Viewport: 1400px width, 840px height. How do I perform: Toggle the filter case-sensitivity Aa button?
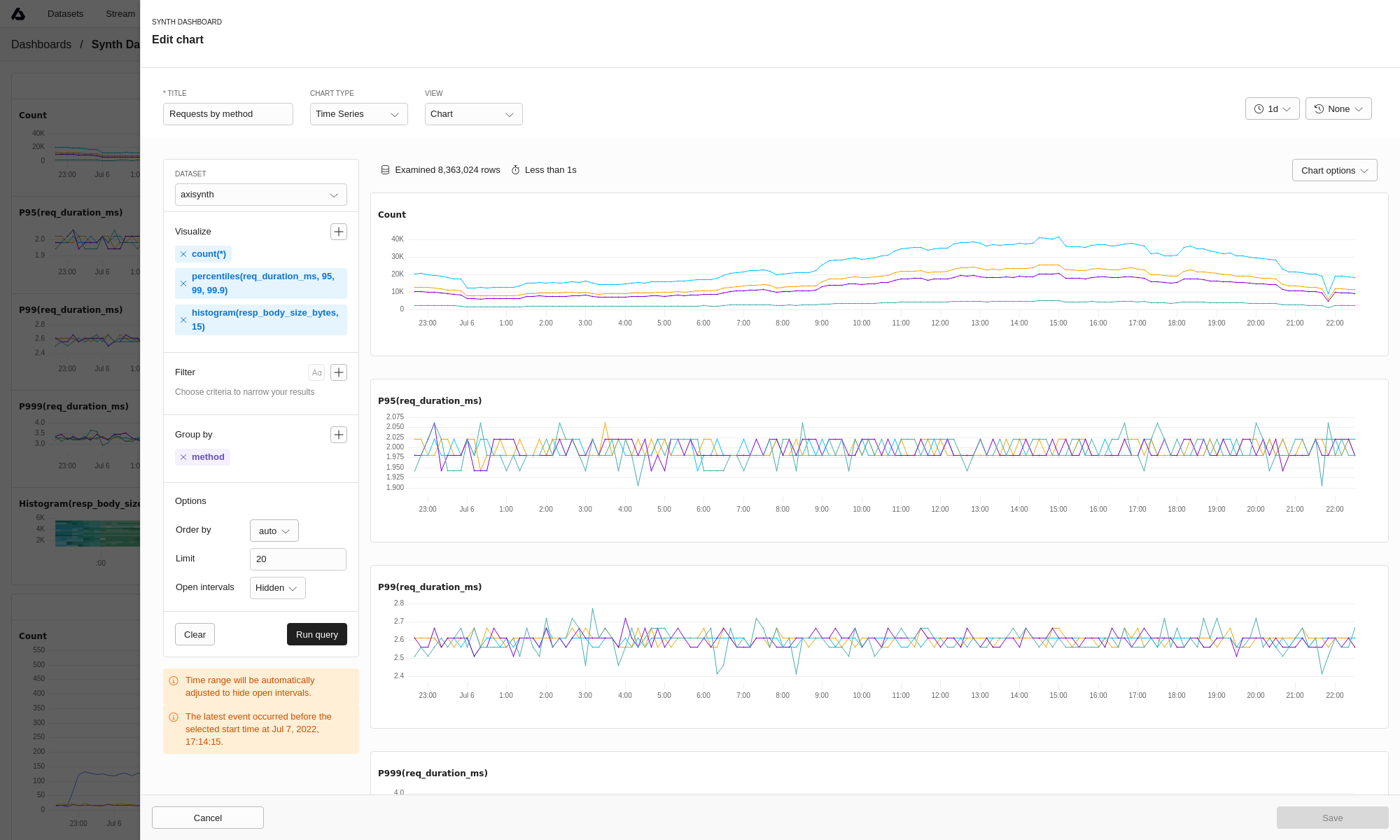316,372
